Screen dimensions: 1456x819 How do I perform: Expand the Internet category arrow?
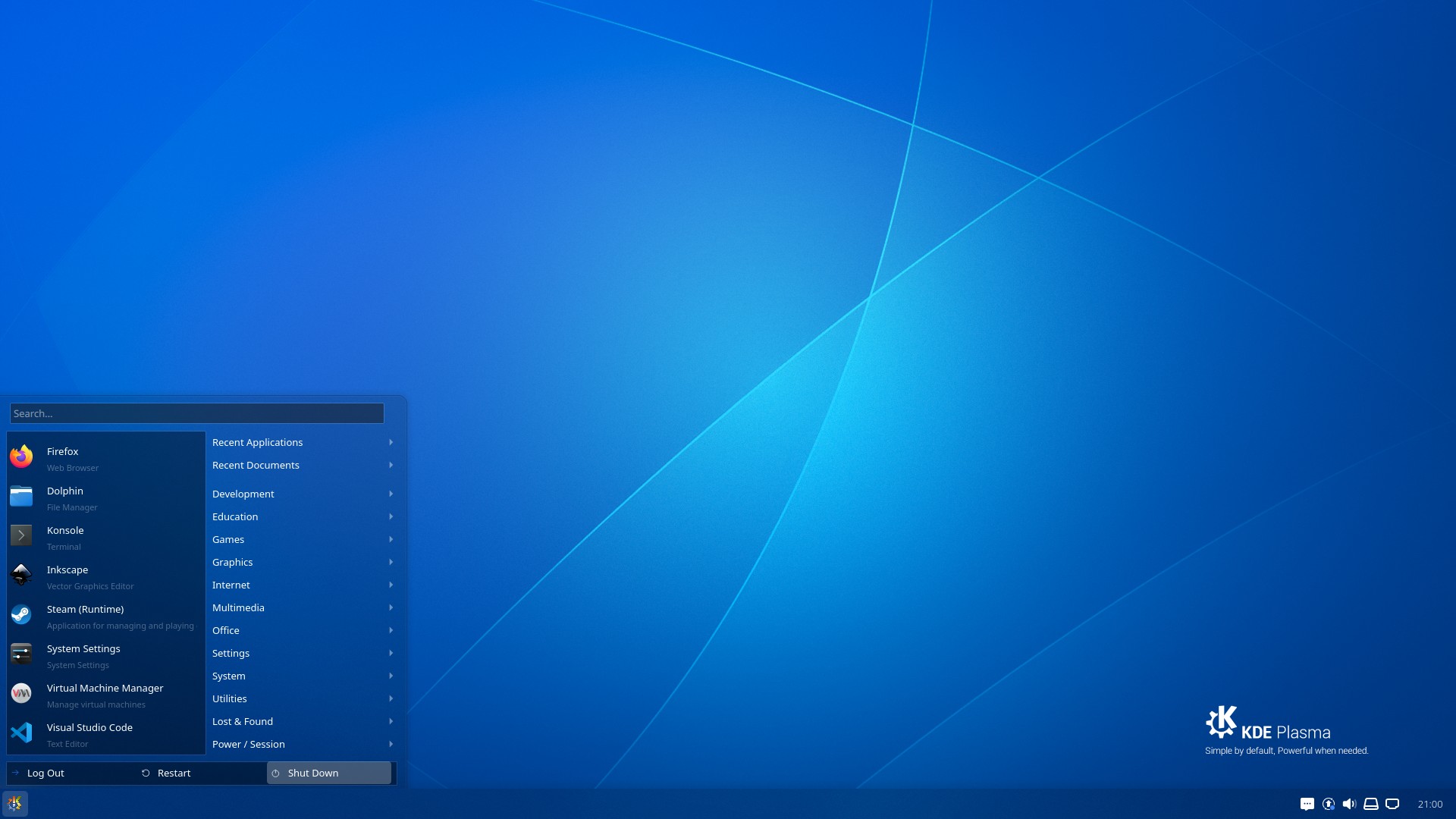click(391, 585)
